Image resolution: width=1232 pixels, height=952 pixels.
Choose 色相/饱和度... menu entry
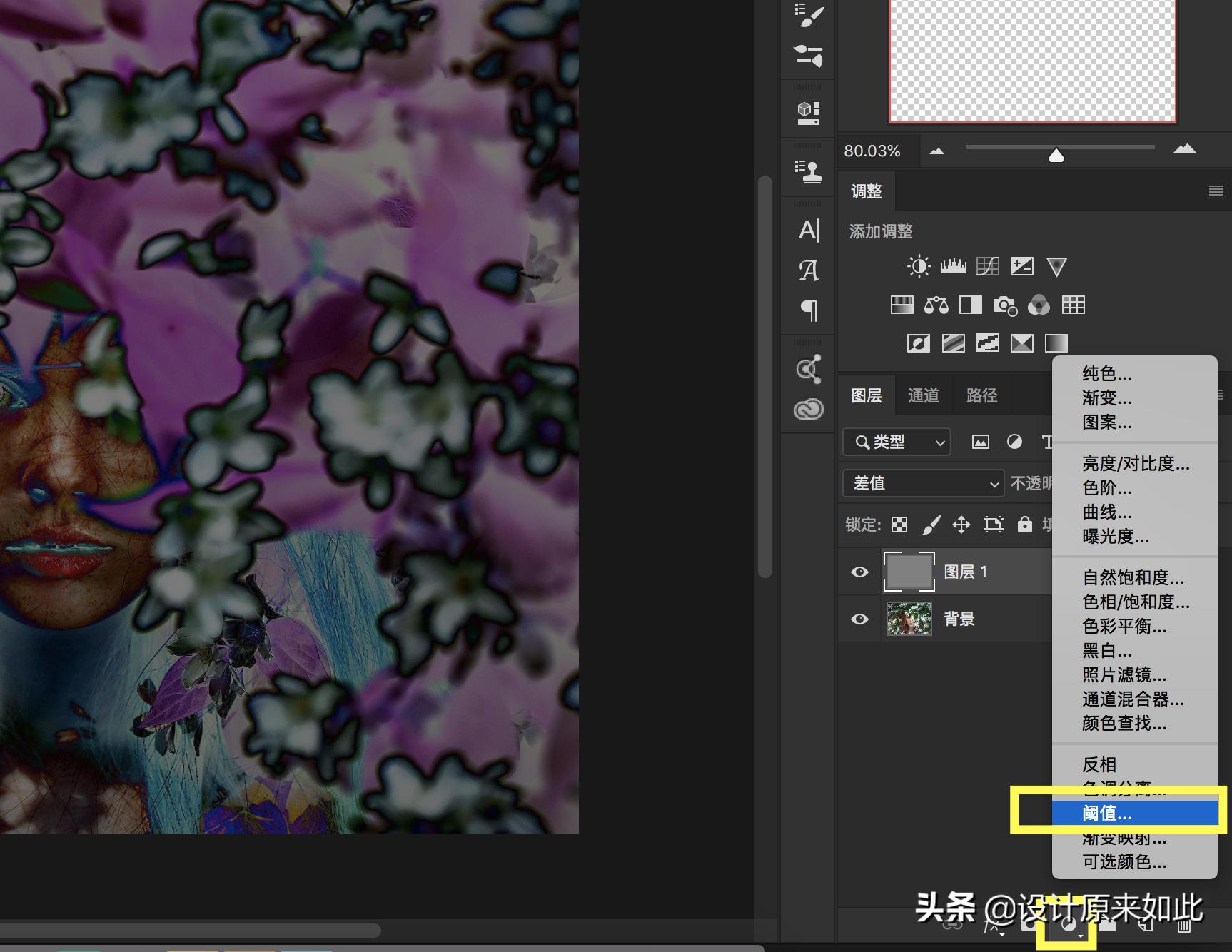pos(1135,602)
